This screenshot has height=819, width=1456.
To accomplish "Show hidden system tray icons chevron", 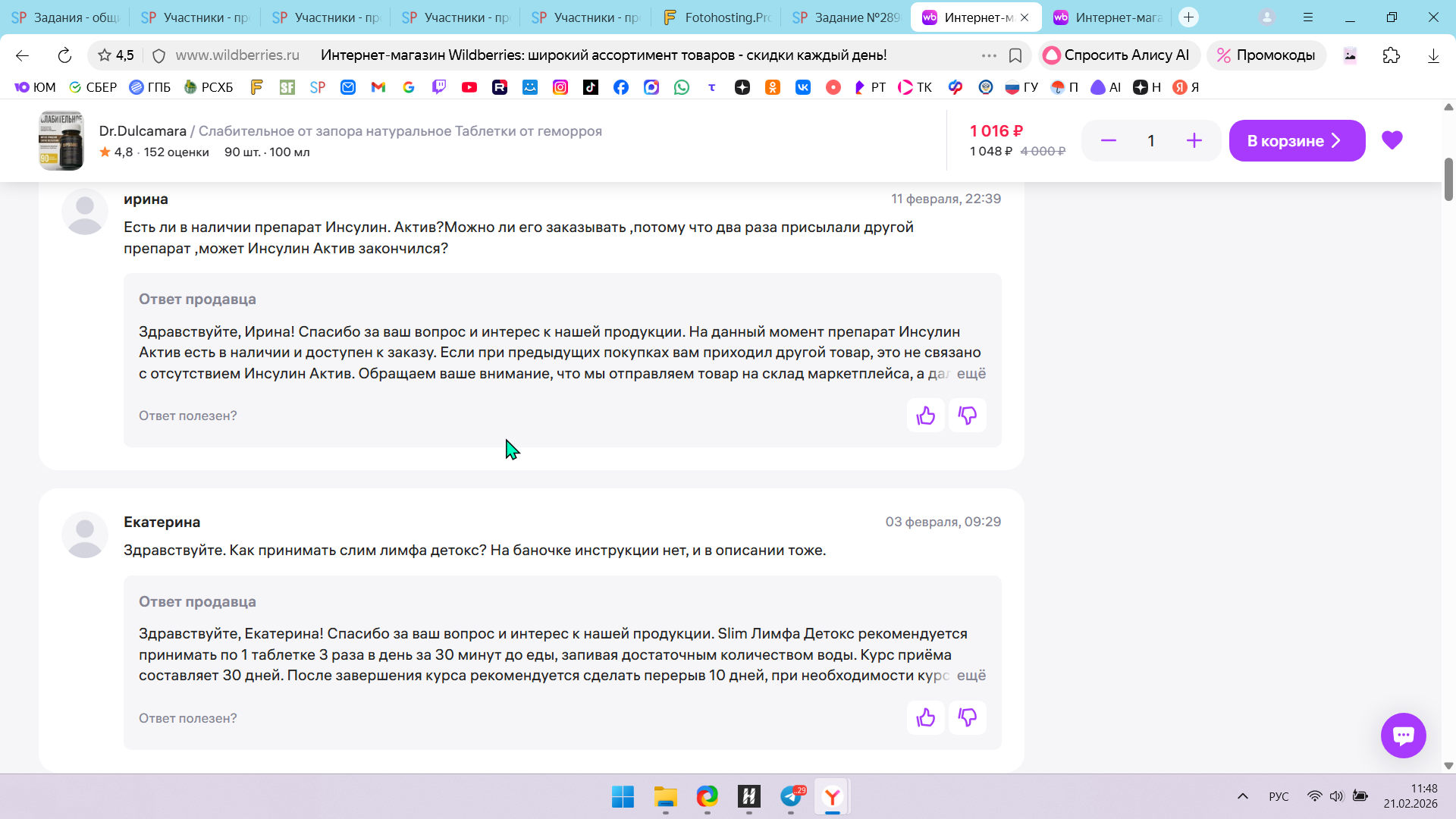I will [1242, 796].
